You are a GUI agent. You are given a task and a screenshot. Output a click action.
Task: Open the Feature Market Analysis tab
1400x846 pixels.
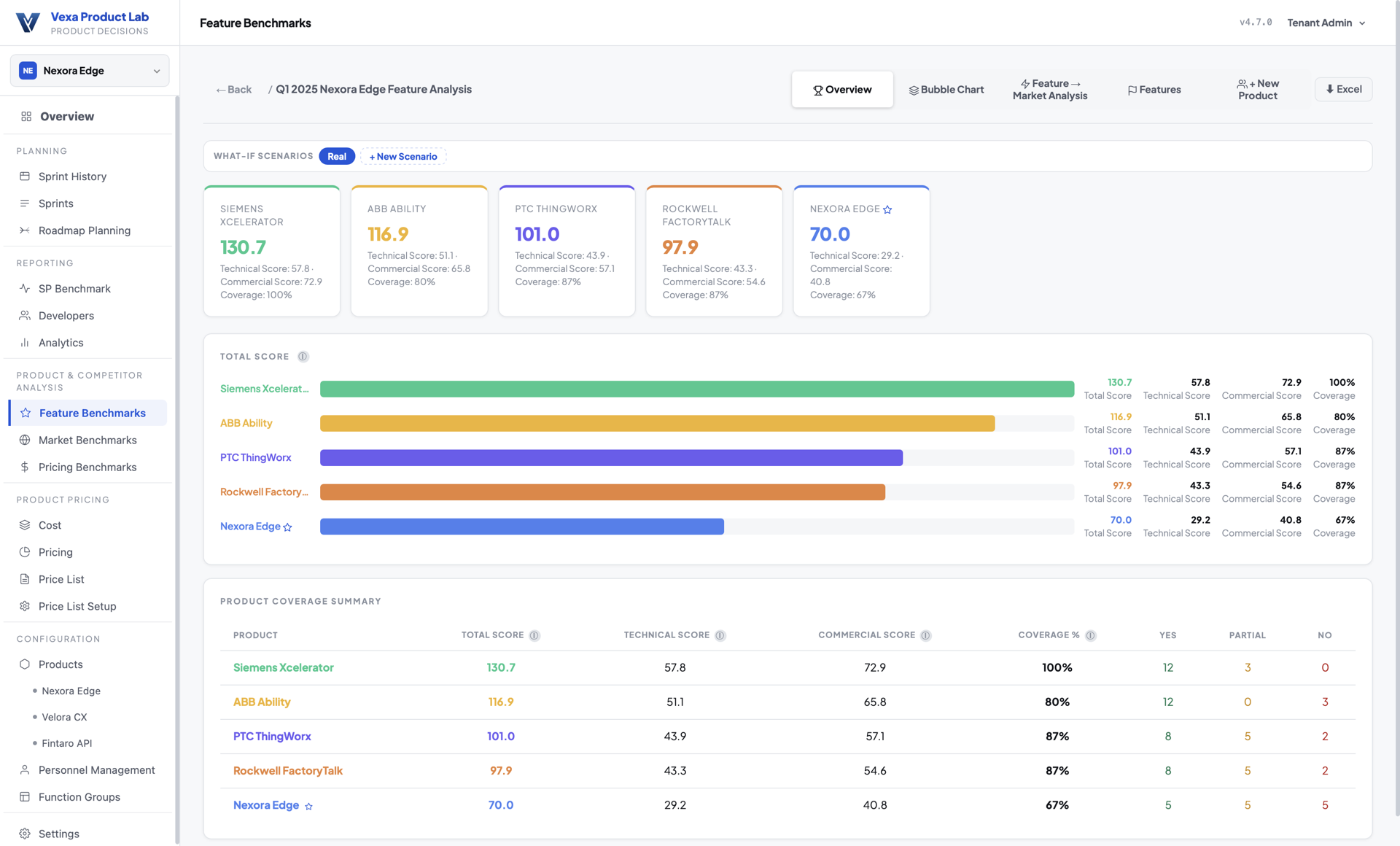[1050, 90]
